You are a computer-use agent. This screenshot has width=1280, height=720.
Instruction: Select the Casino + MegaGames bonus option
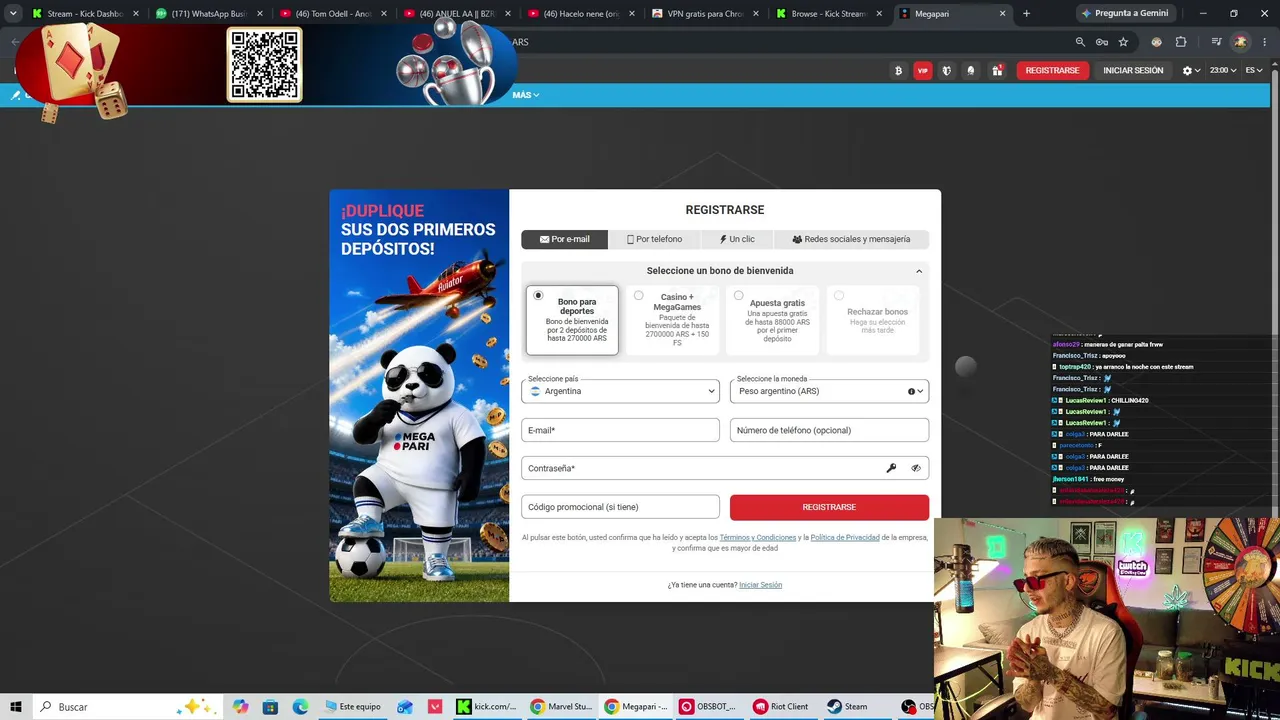[x=638, y=296]
